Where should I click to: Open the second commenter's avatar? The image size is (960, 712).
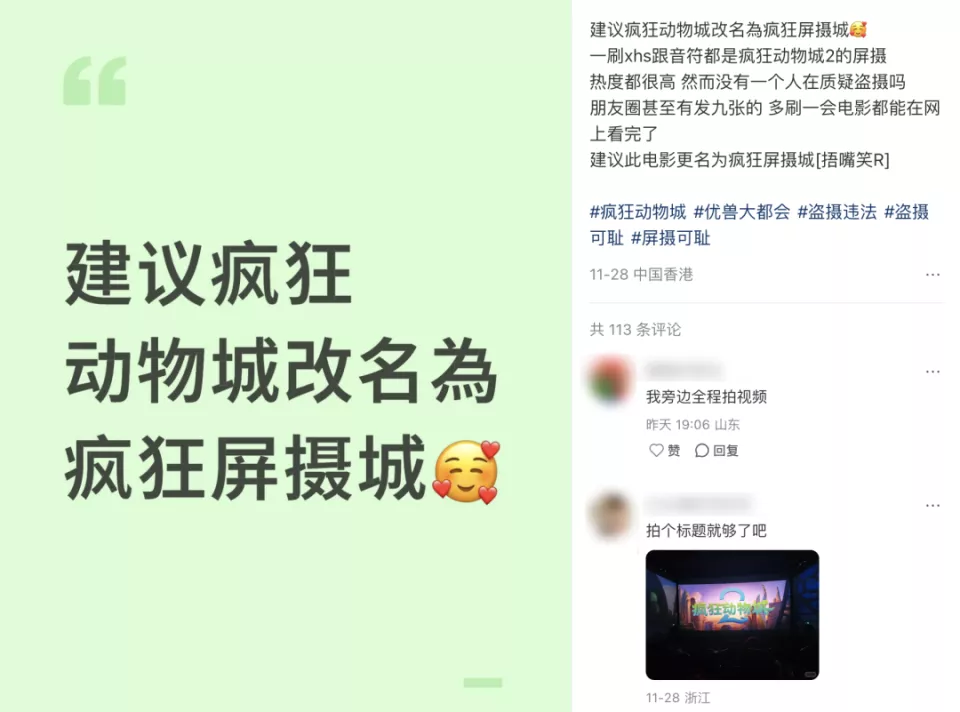[610, 514]
